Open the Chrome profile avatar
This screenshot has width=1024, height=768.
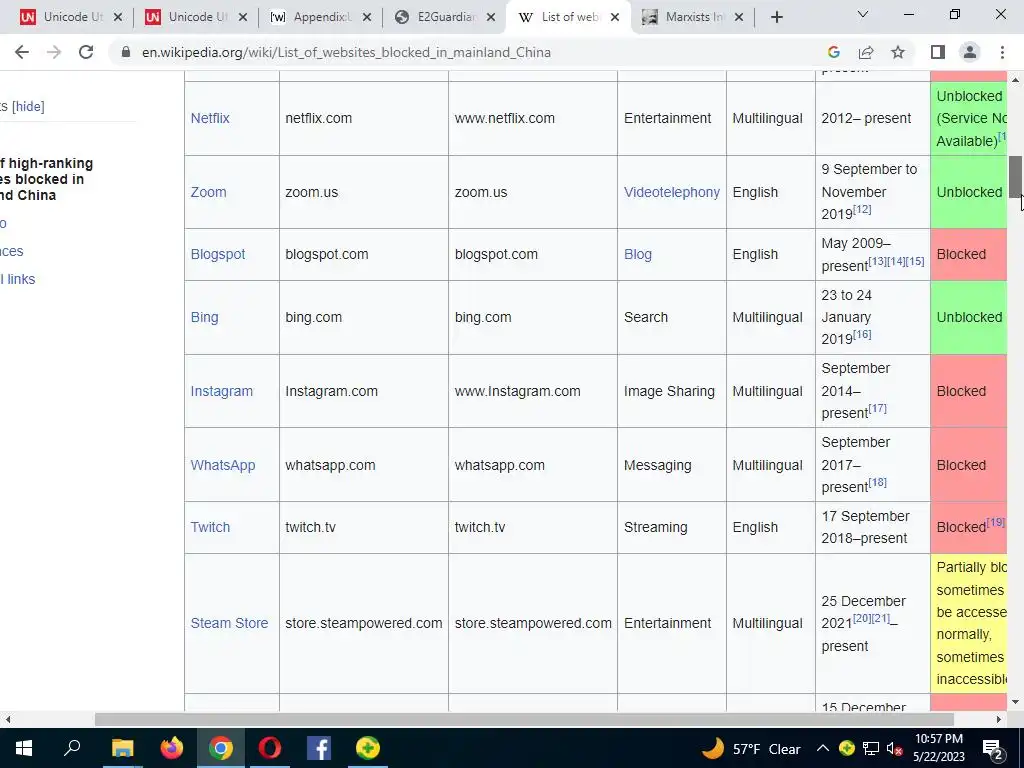(x=970, y=52)
